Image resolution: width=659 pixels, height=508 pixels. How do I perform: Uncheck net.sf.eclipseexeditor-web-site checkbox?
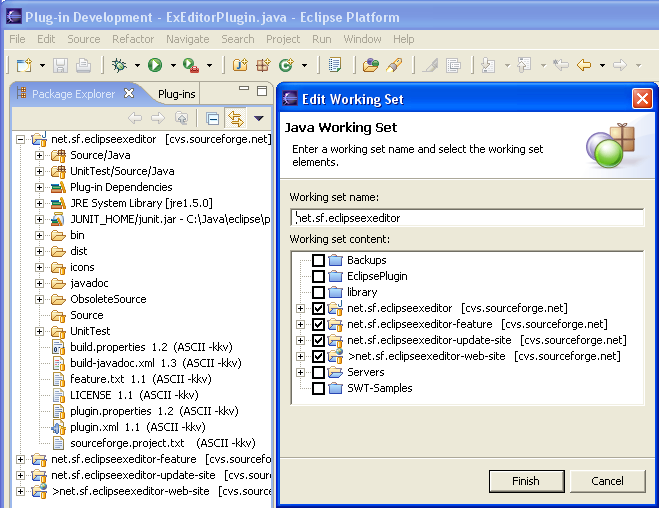(318, 356)
